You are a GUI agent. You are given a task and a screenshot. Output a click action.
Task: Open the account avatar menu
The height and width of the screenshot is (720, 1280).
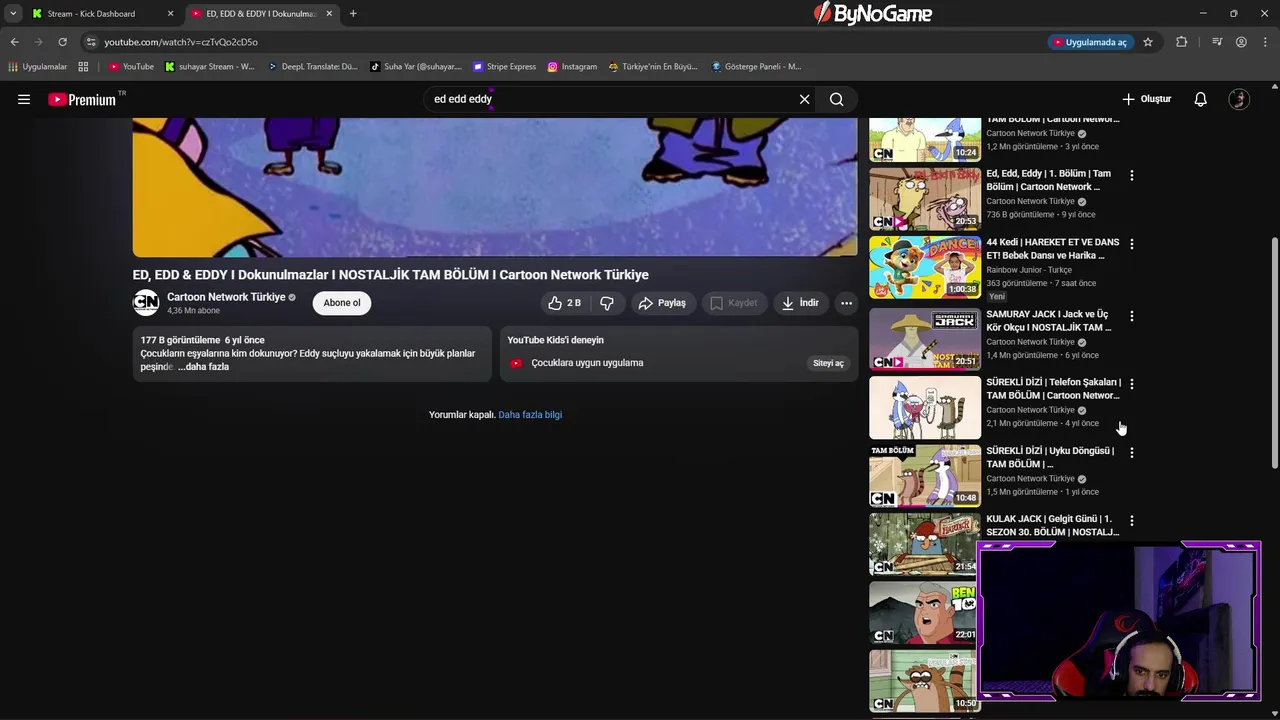click(x=1239, y=99)
